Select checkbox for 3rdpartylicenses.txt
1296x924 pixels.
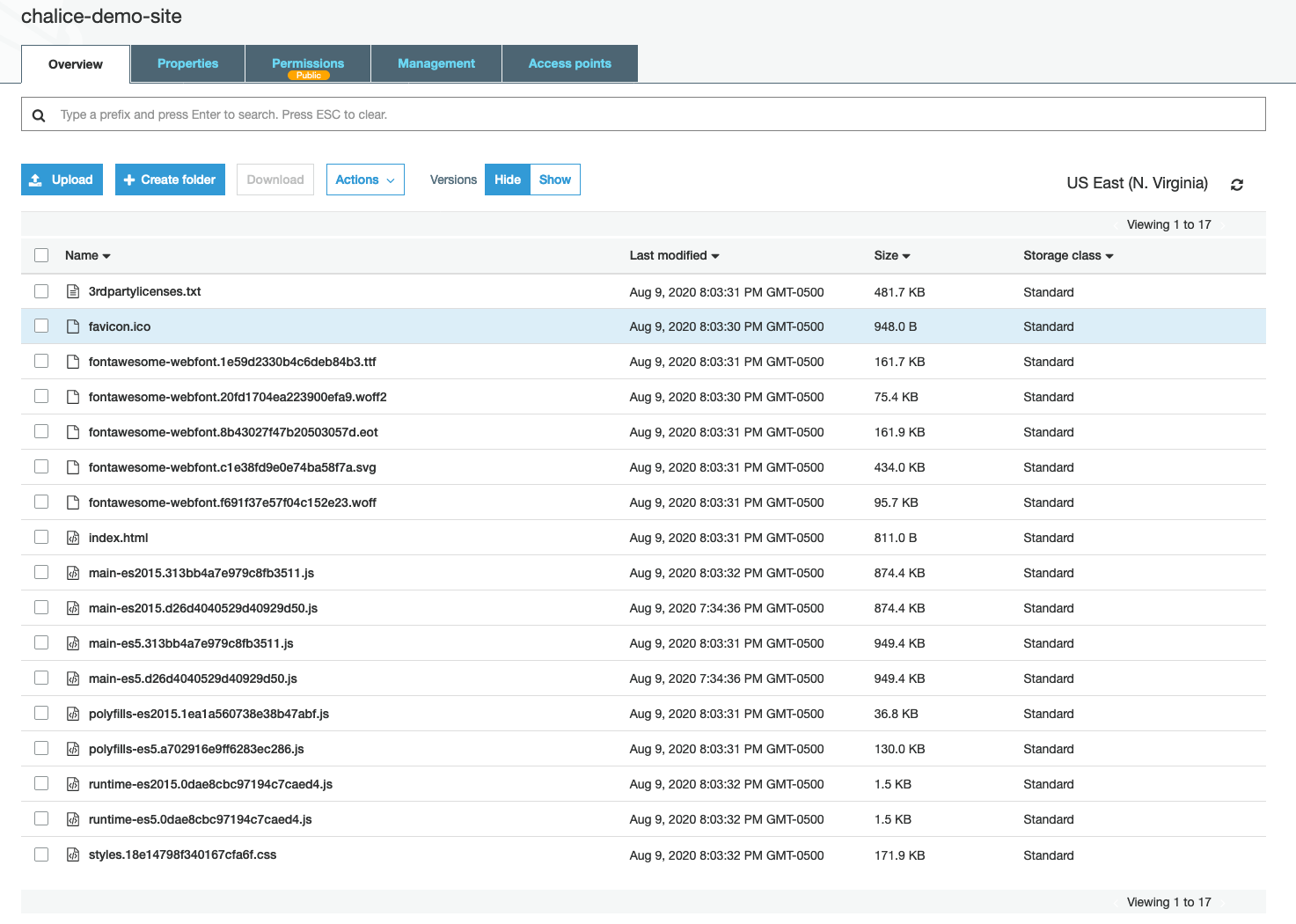[x=41, y=290]
